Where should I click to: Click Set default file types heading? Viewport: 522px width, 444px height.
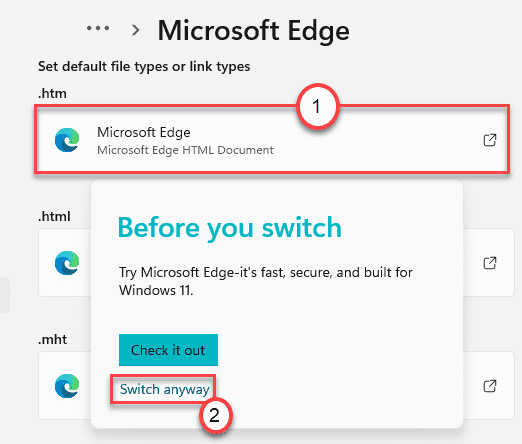(x=144, y=66)
